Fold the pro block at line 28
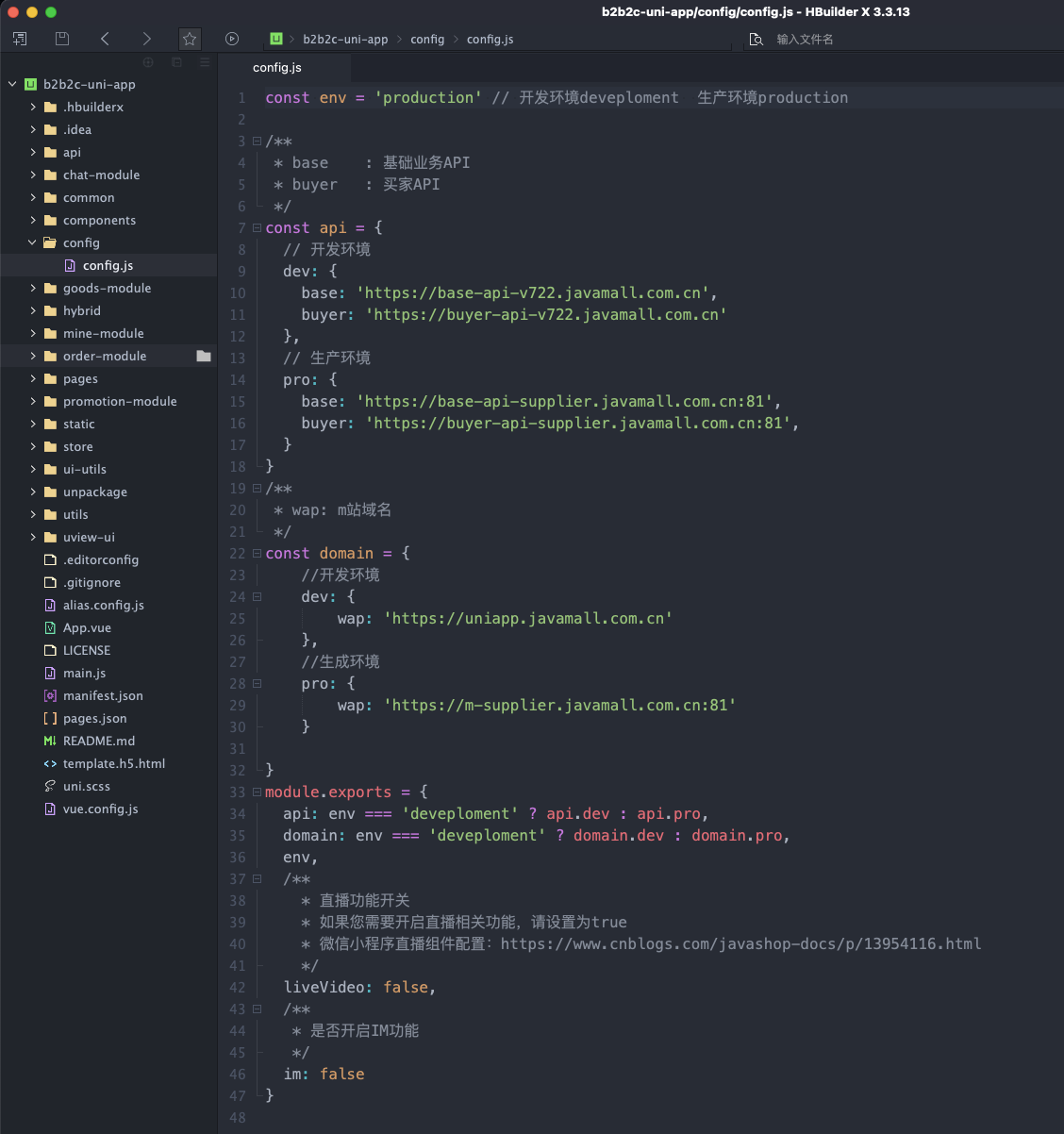The height and width of the screenshot is (1134, 1064). click(x=257, y=683)
